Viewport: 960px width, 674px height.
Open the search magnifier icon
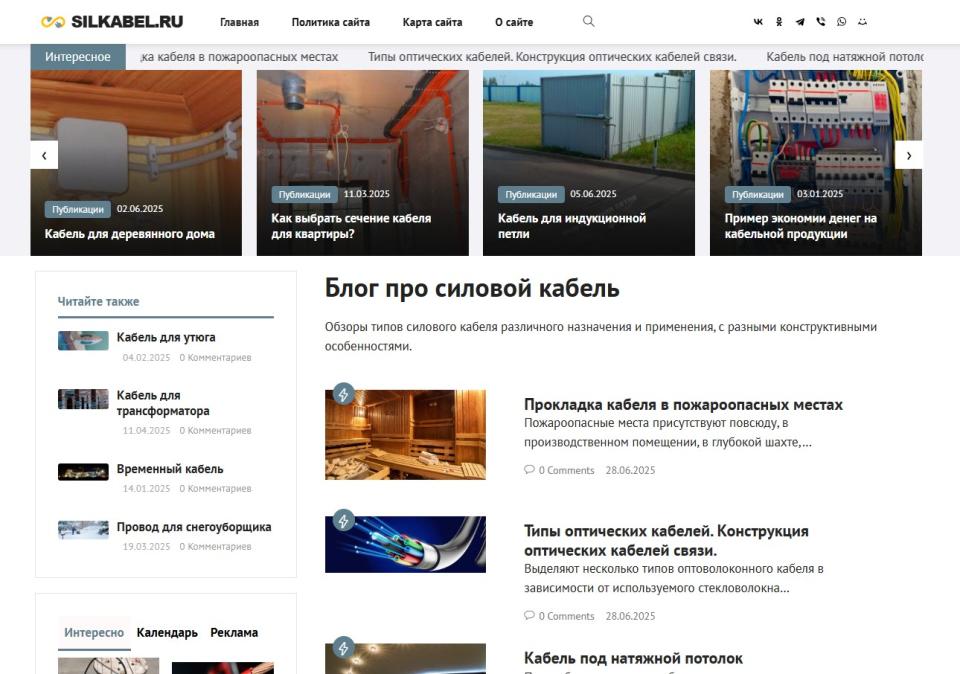[588, 20]
